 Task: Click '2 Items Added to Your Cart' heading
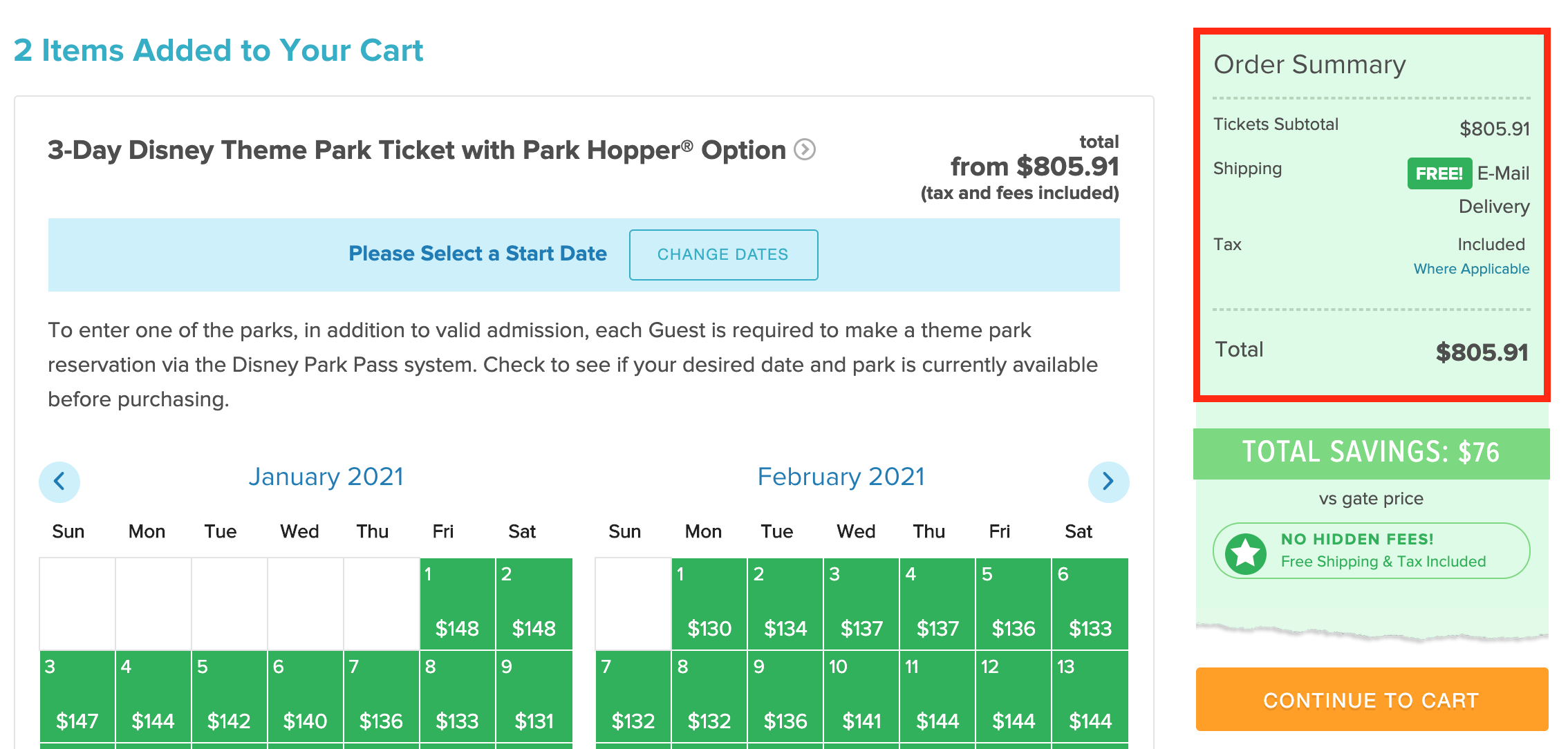[218, 50]
